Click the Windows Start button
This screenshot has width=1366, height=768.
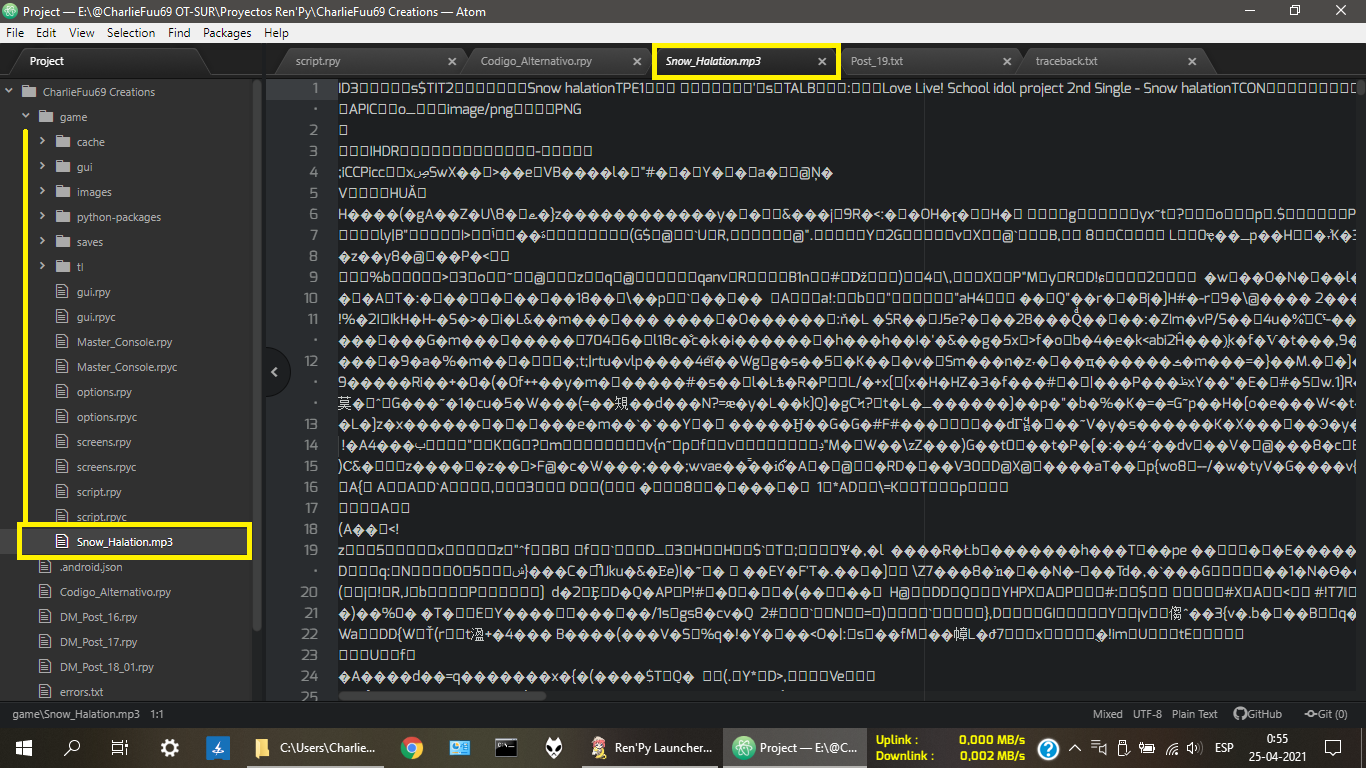pyautogui.click(x=22, y=747)
